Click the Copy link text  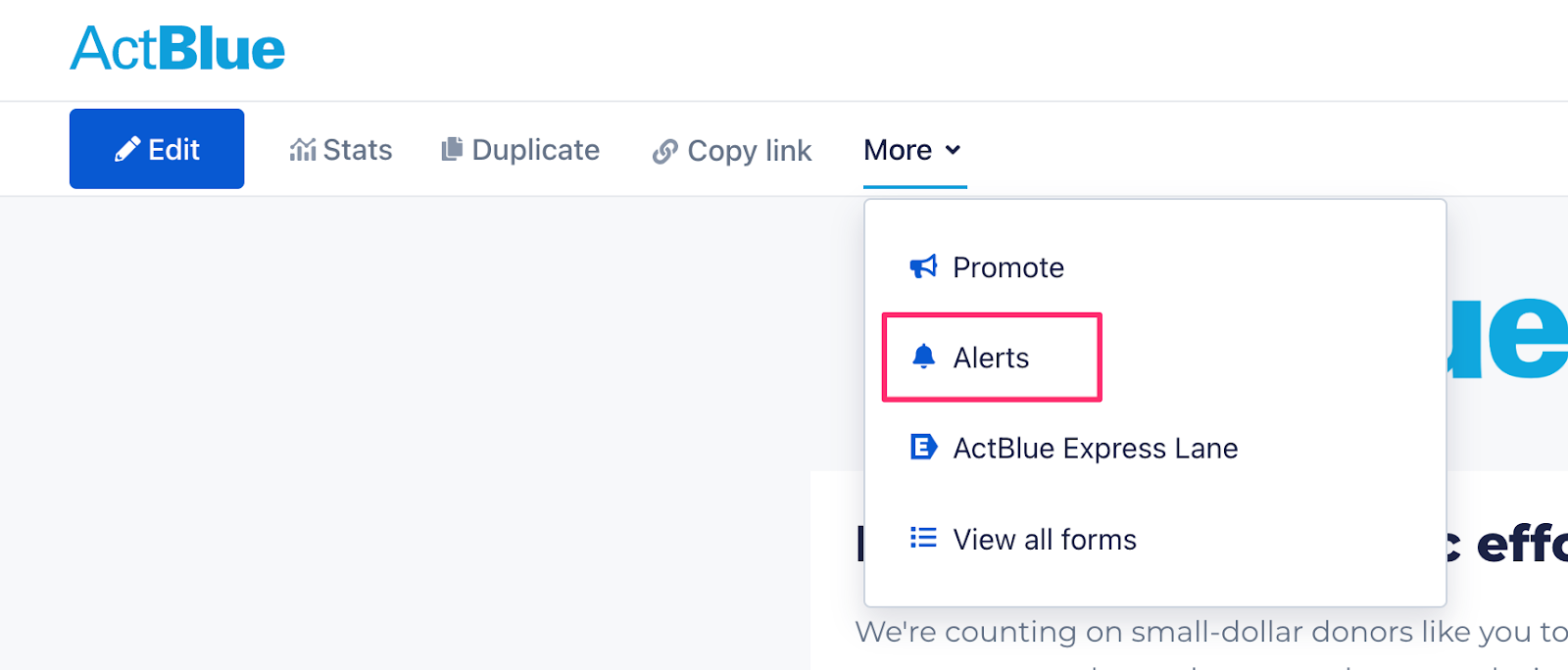(x=750, y=151)
